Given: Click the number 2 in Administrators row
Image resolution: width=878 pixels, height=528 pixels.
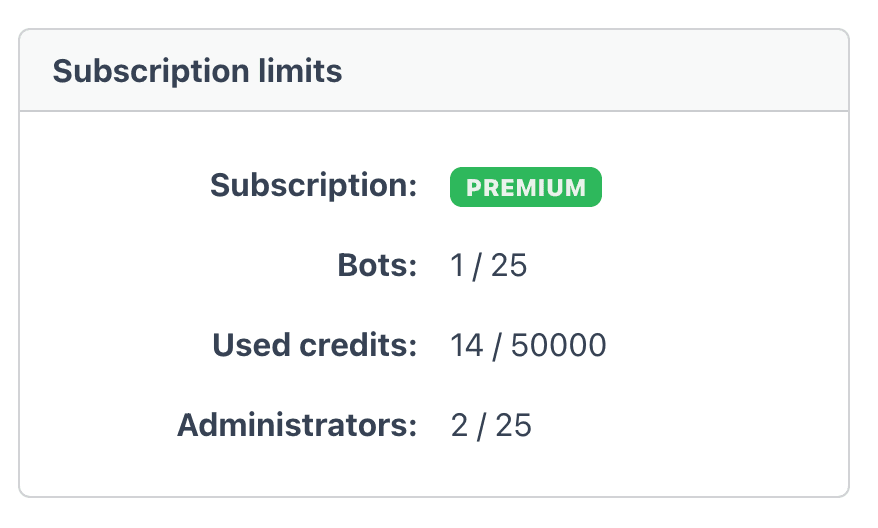Looking at the screenshot, I should (x=459, y=426).
